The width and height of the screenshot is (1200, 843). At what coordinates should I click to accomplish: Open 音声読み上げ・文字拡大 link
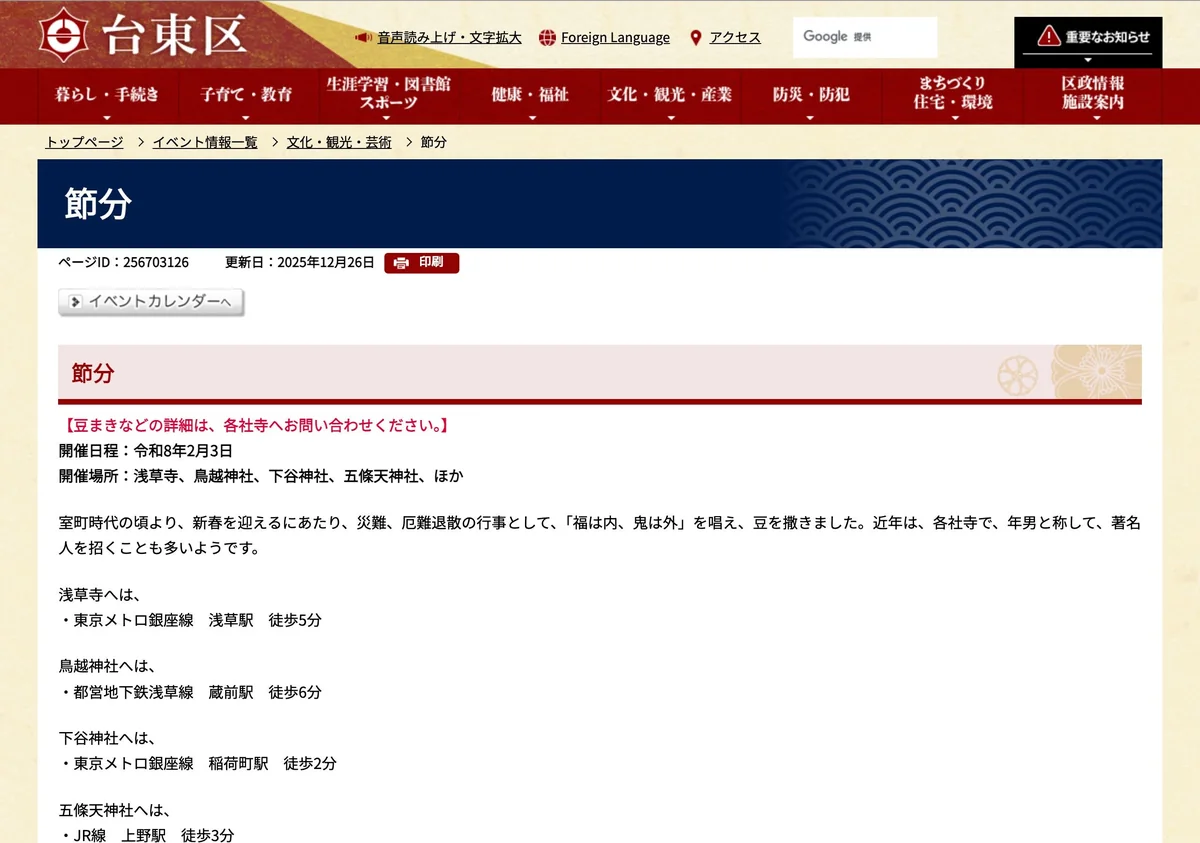449,38
